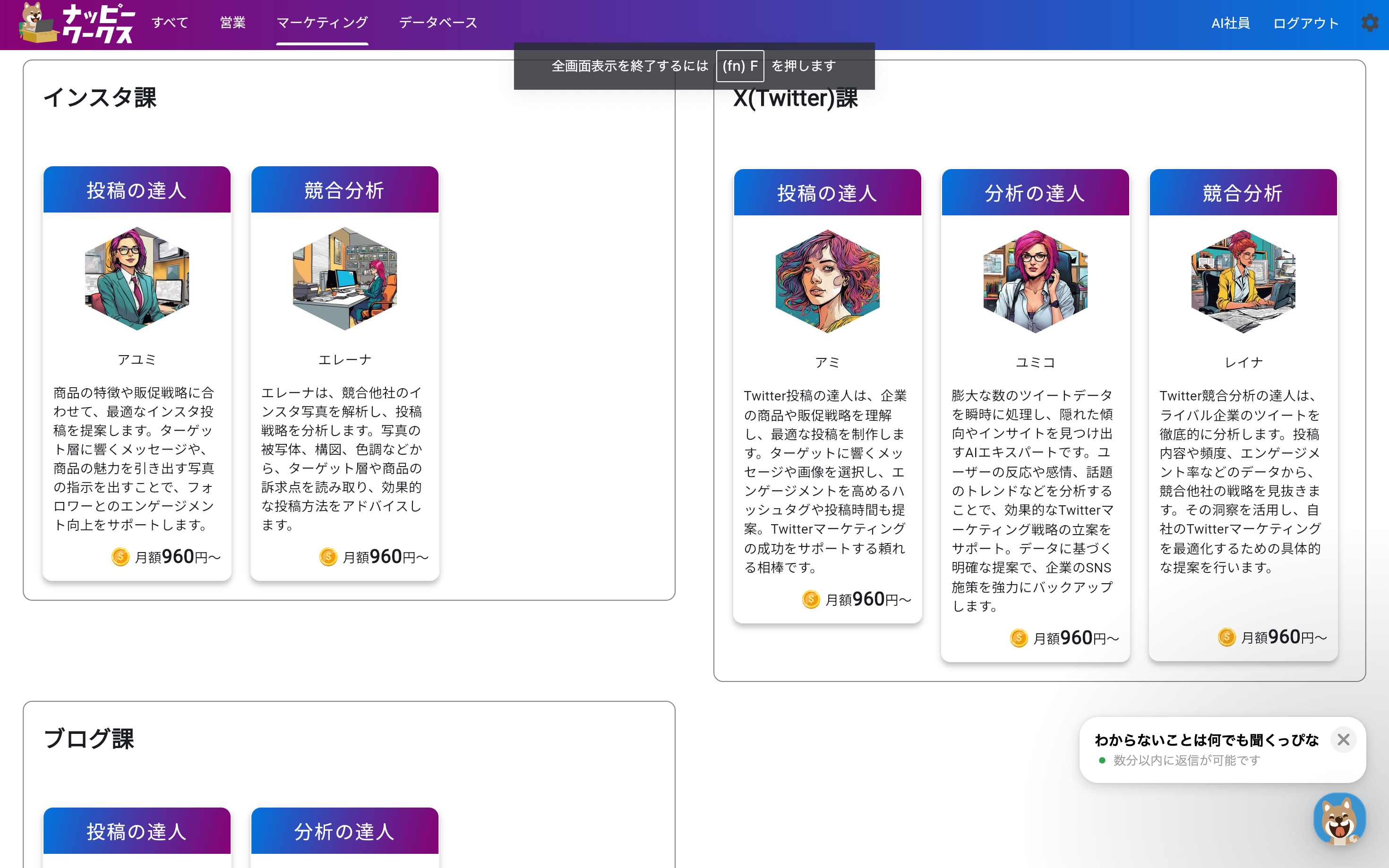Click coin icon on Yumiko's card
1389x868 pixels.
coord(1019,638)
